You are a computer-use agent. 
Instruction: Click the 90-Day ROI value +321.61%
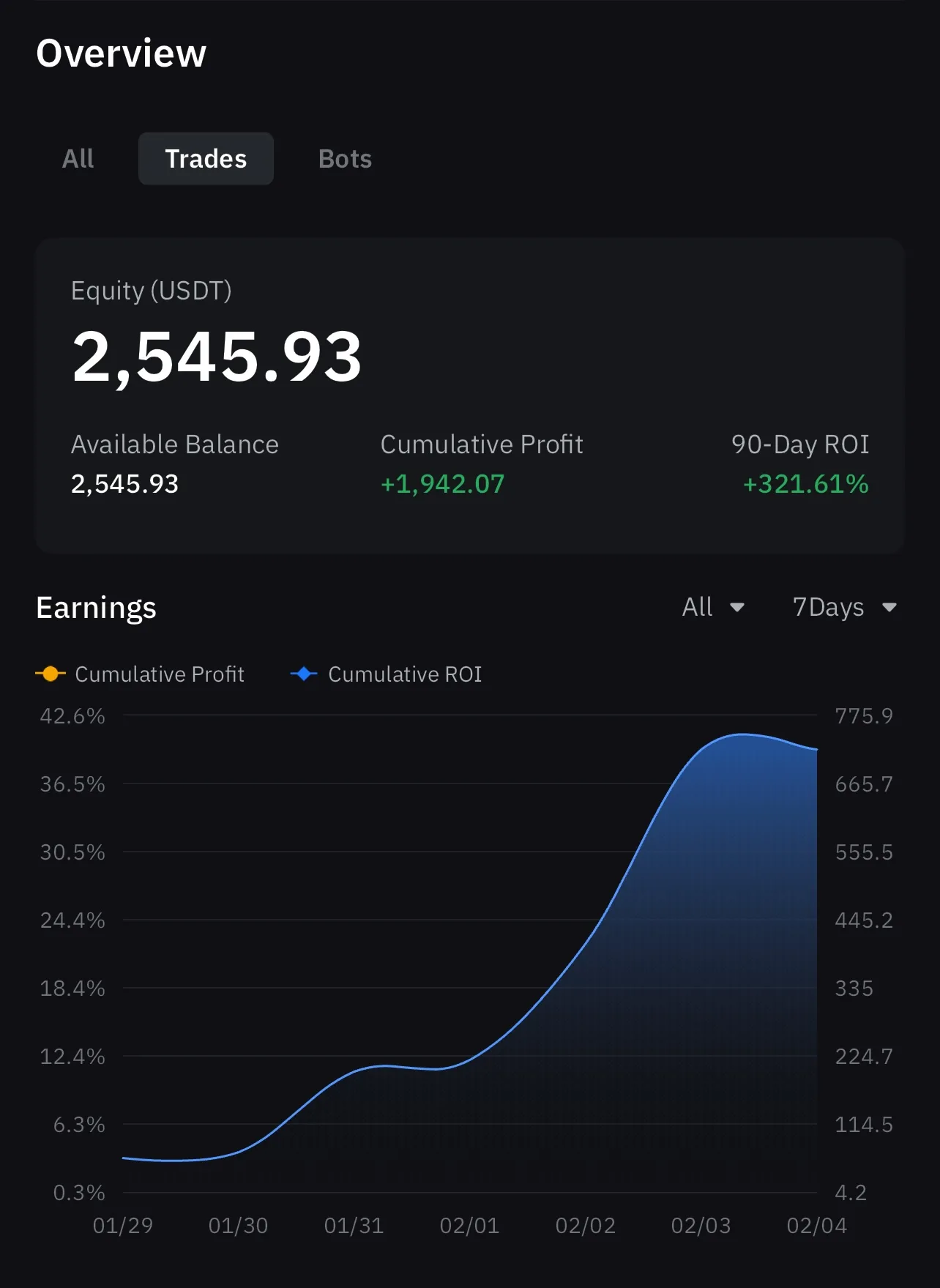pos(805,484)
